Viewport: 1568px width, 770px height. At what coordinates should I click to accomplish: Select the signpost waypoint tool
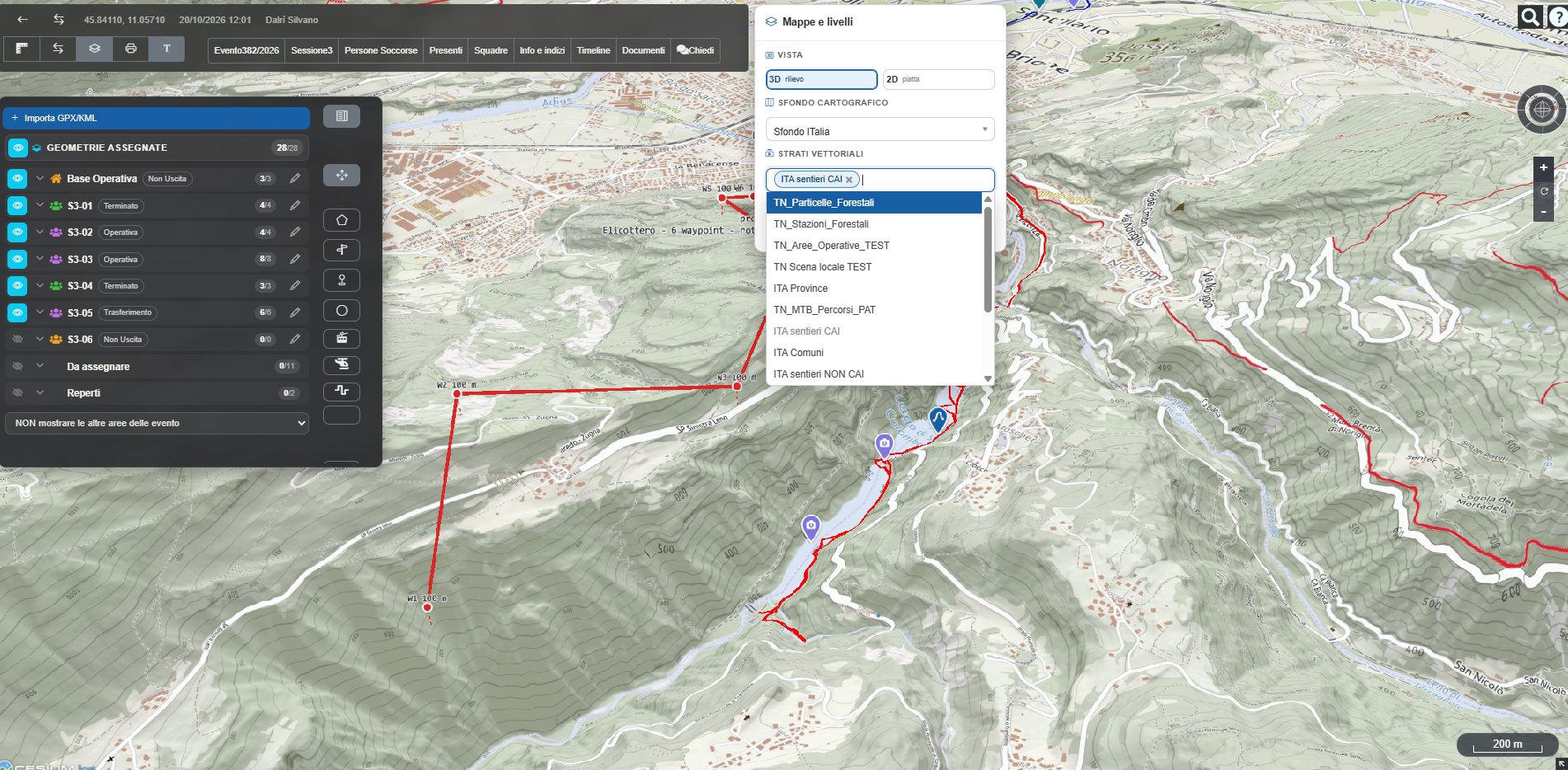point(341,250)
